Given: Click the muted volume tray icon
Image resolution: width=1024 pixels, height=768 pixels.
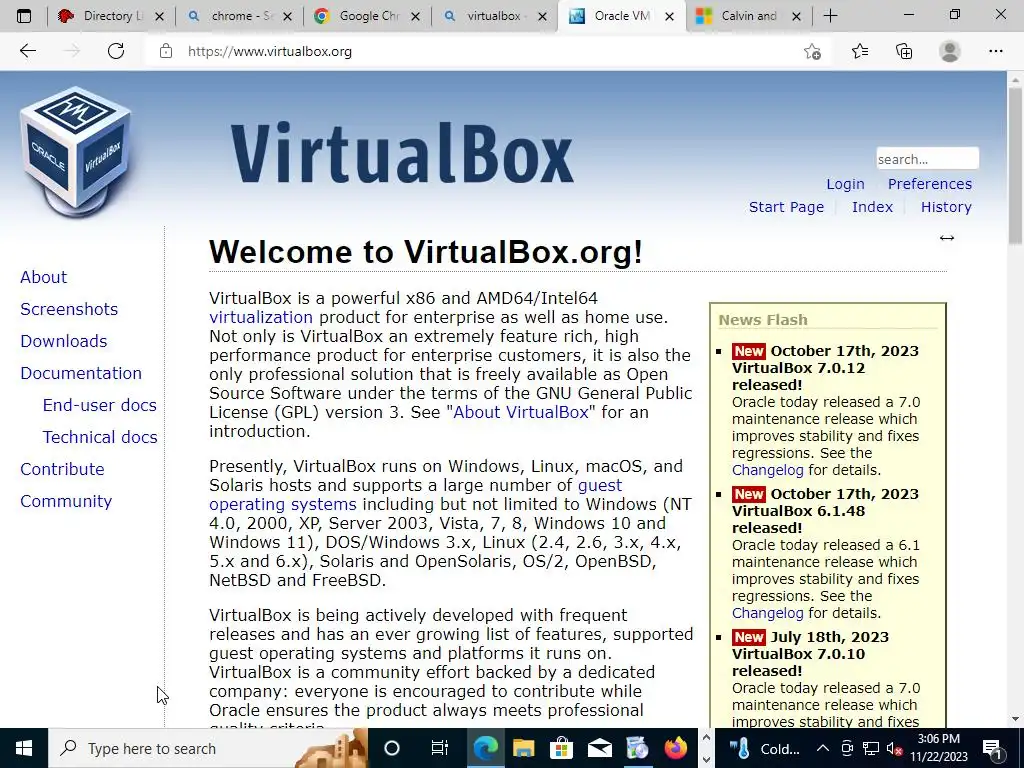Looking at the screenshot, I should [x=895, y=748].
